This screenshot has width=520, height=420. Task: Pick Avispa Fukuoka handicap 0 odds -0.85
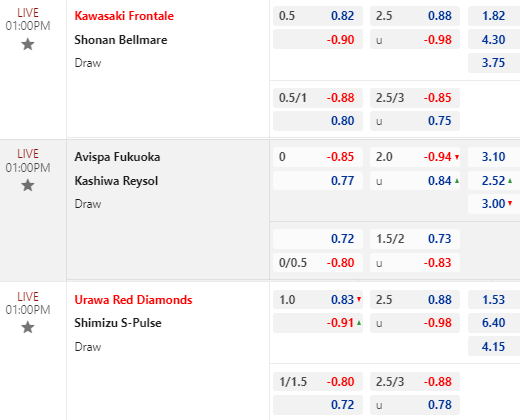318,157
